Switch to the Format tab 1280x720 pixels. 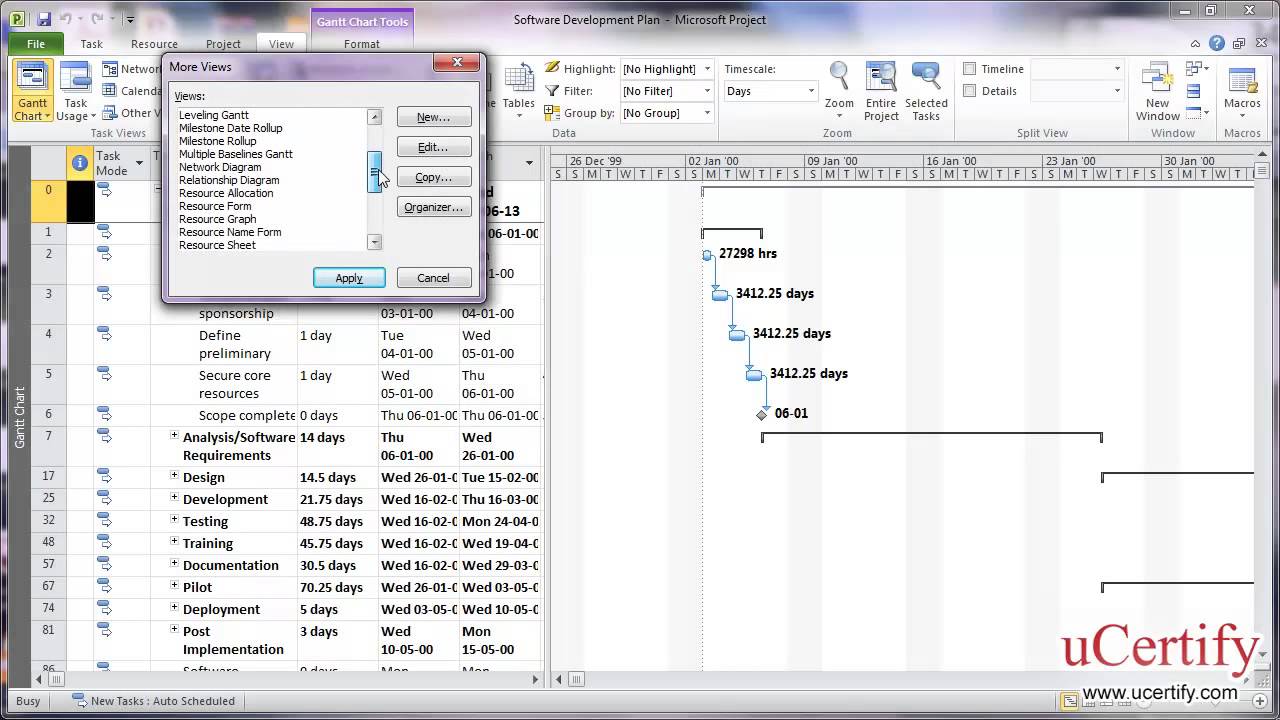[361, 44]
